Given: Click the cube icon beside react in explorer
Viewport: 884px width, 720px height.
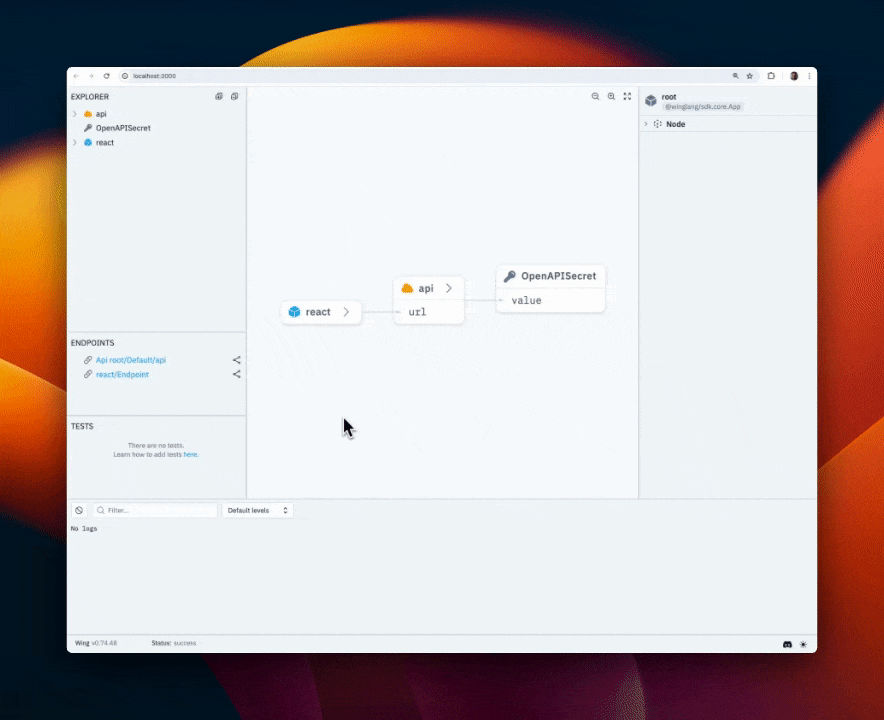Looking at the screenshot, I should (x=88, y=143).
